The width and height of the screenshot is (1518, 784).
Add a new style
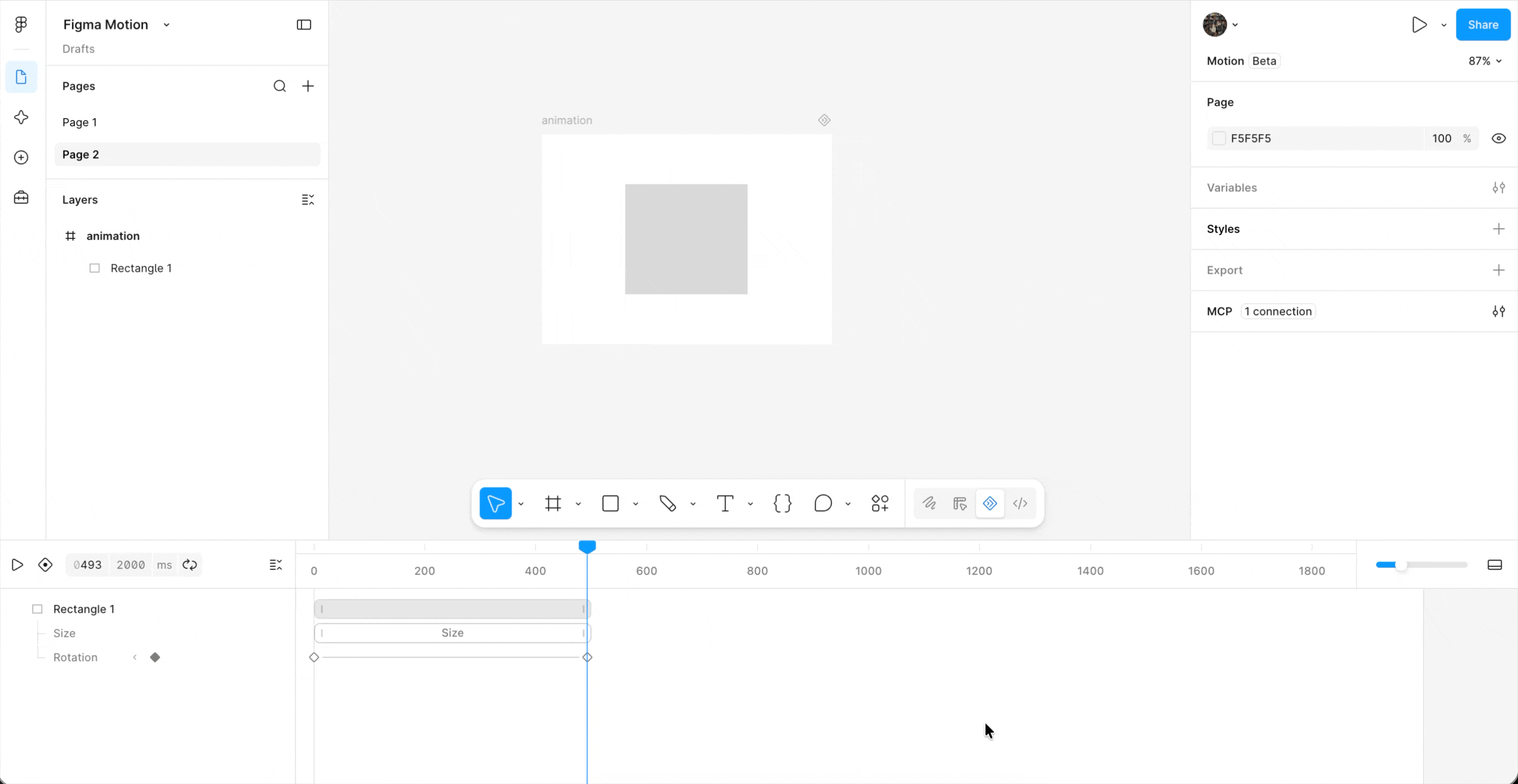click(x=1498, y=229)
